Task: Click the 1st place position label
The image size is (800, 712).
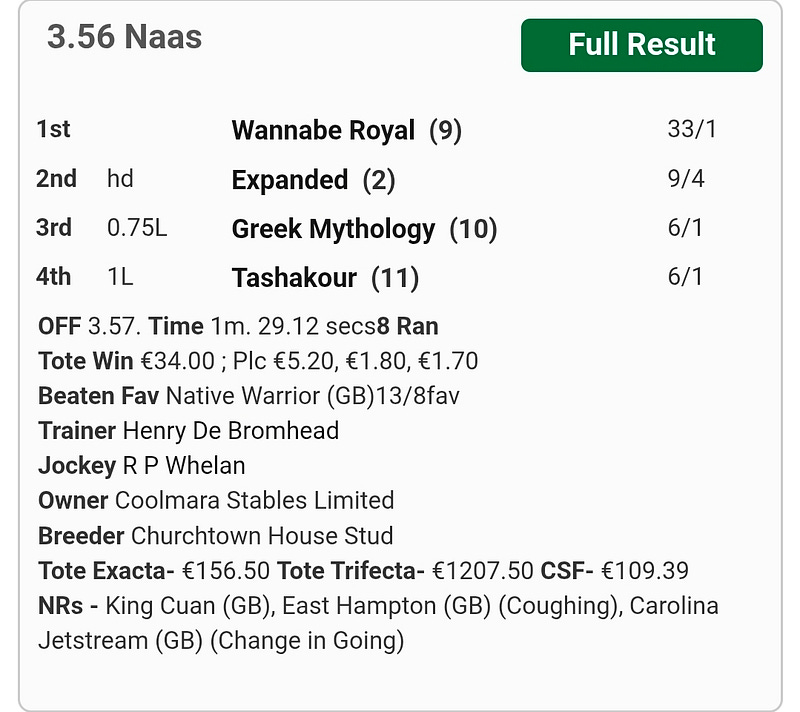Action: 53,129
